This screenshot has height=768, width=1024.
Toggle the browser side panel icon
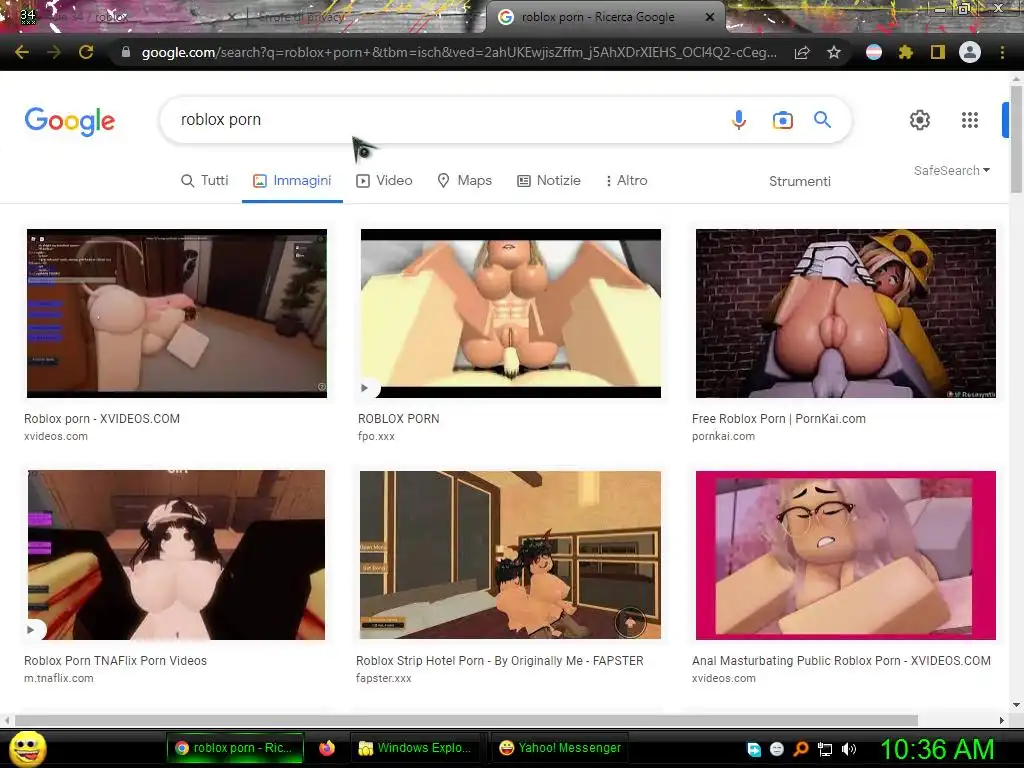[x=938, y=52]
